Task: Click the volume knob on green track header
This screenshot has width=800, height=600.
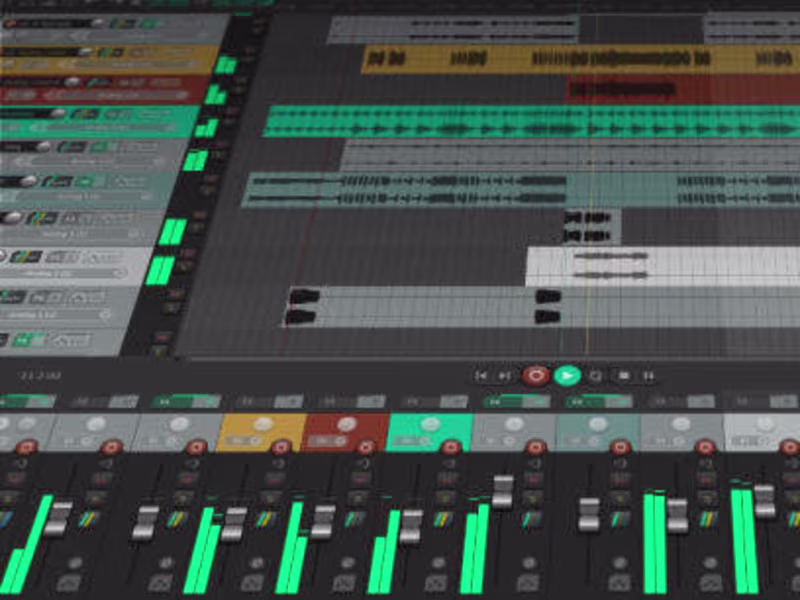Action: point(58,113)
